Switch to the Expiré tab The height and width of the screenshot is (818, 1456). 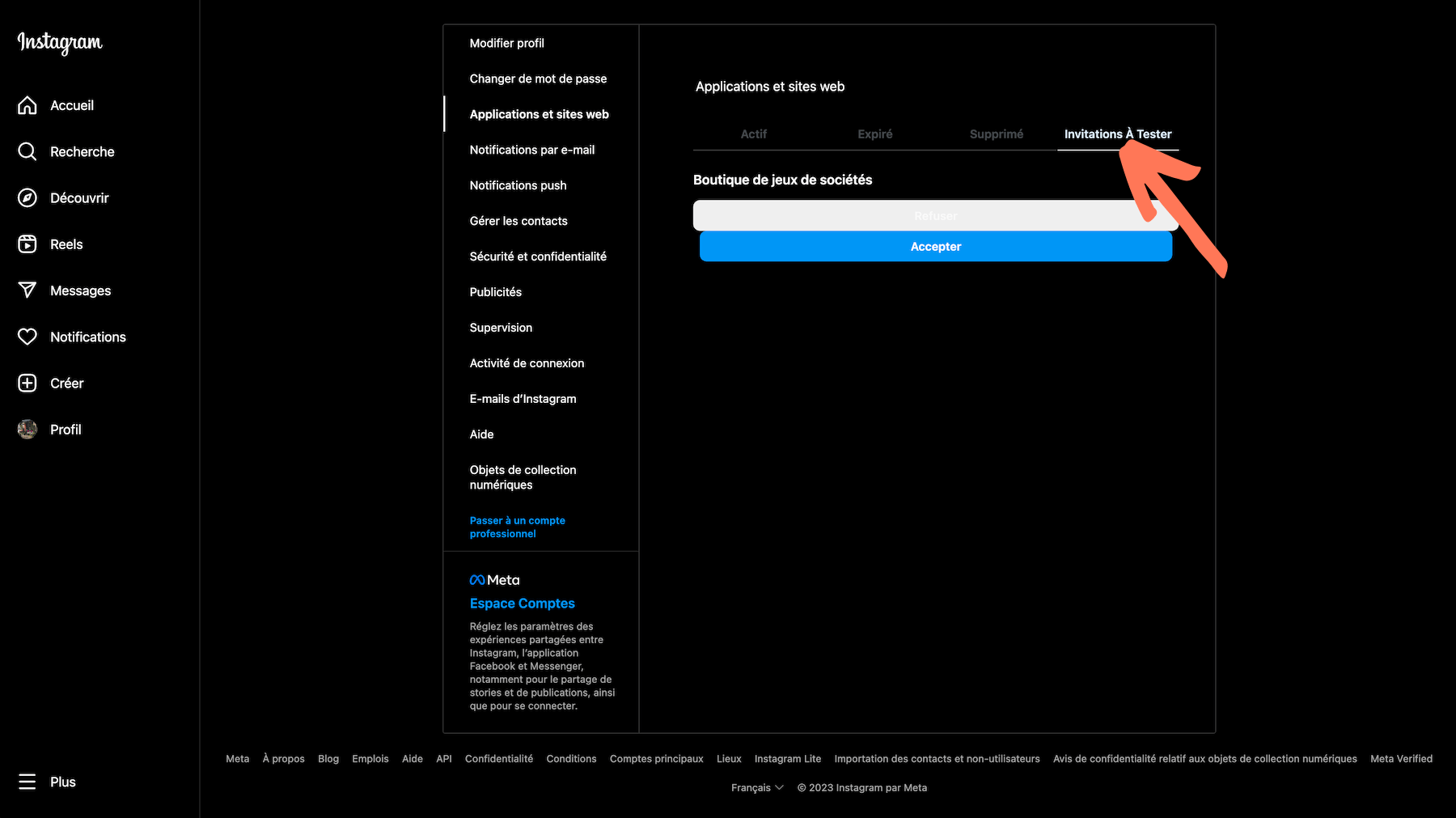pos(875,134)
